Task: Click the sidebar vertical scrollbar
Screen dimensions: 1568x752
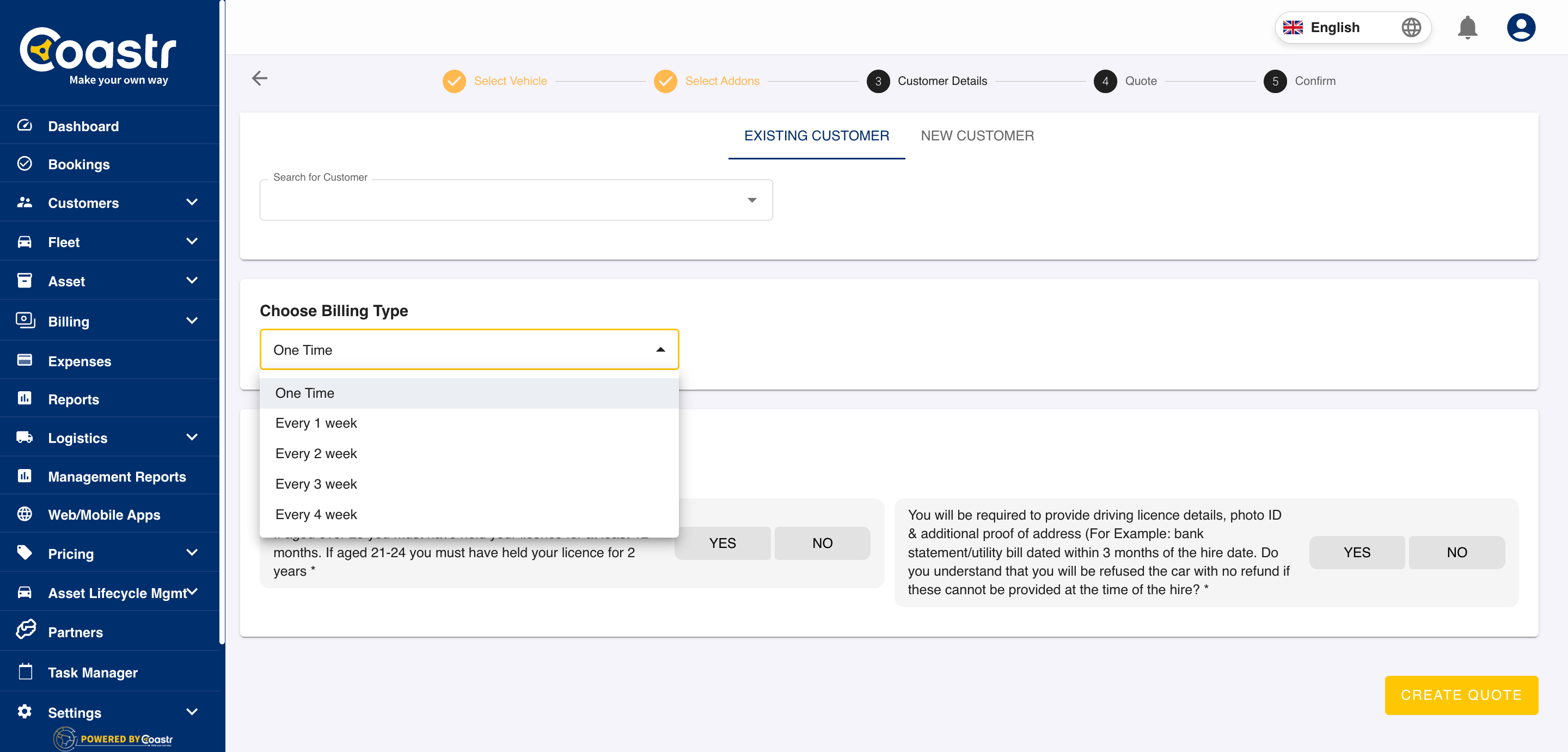Action: click(x=222, y=323)
